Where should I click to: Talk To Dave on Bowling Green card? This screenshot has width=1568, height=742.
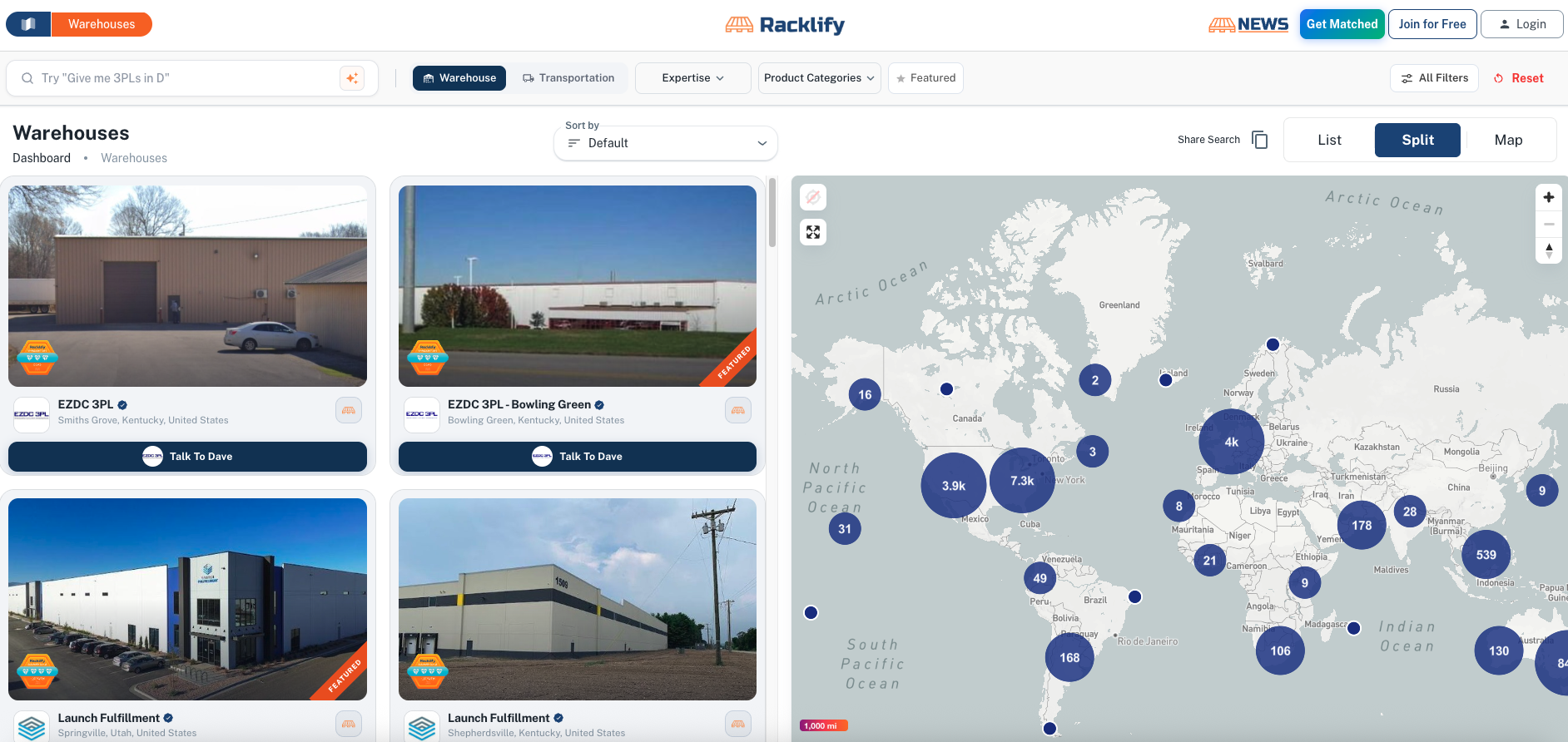coord(578,457)
